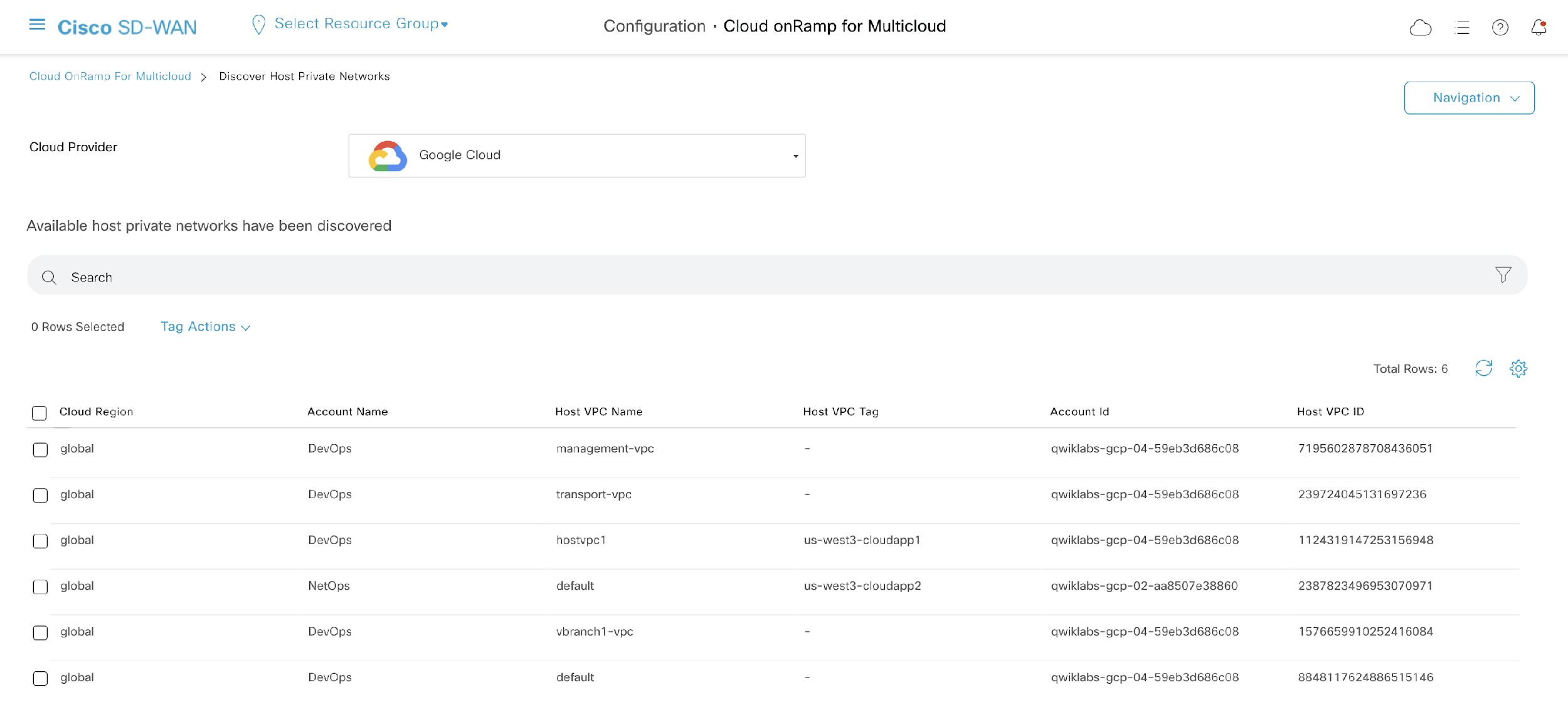Screen dimensions: 1568x712
Task: Sort by Account Name column header
Action: pyautogui.click(x=347, y=412)
